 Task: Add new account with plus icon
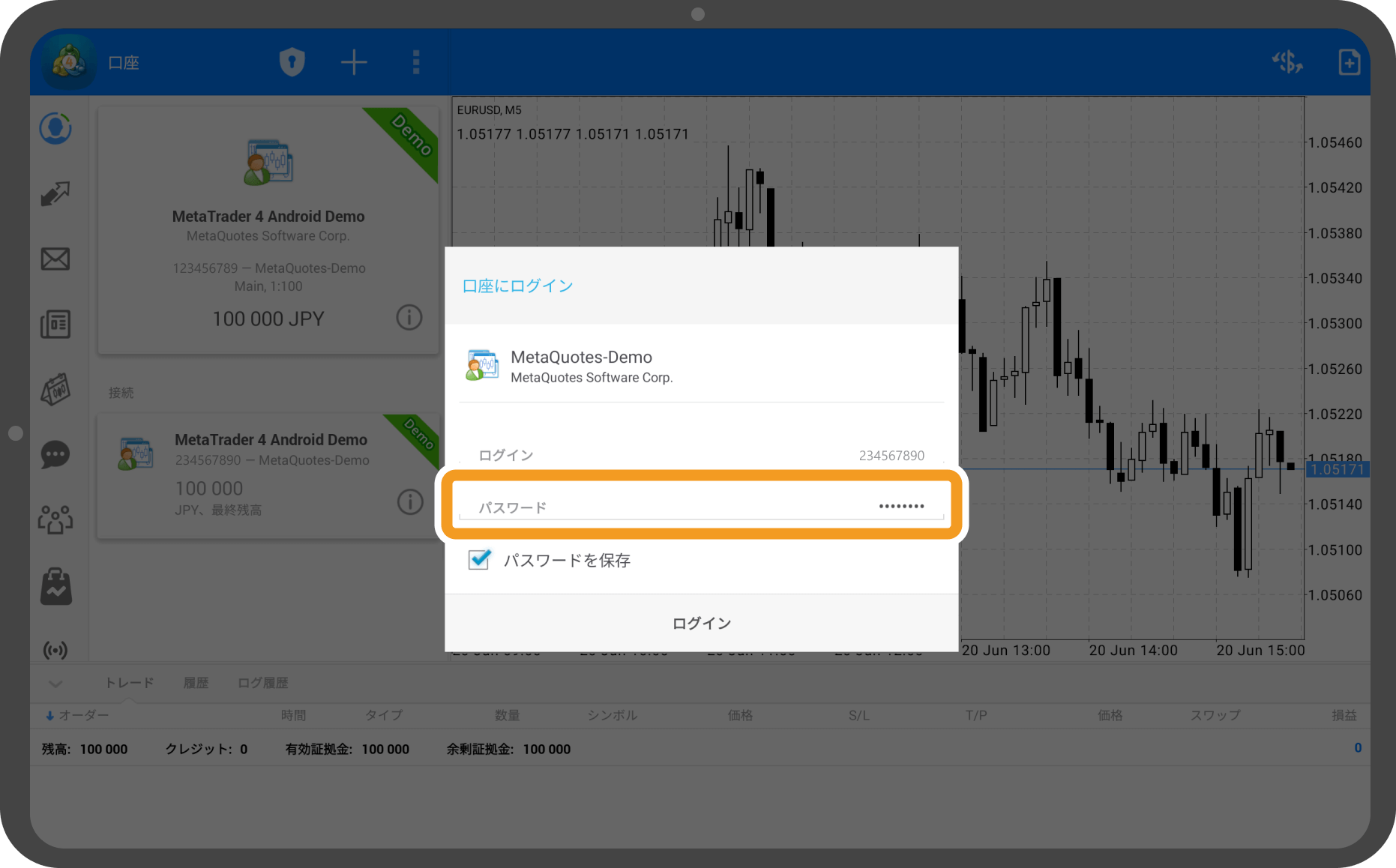tap(354, 62)
